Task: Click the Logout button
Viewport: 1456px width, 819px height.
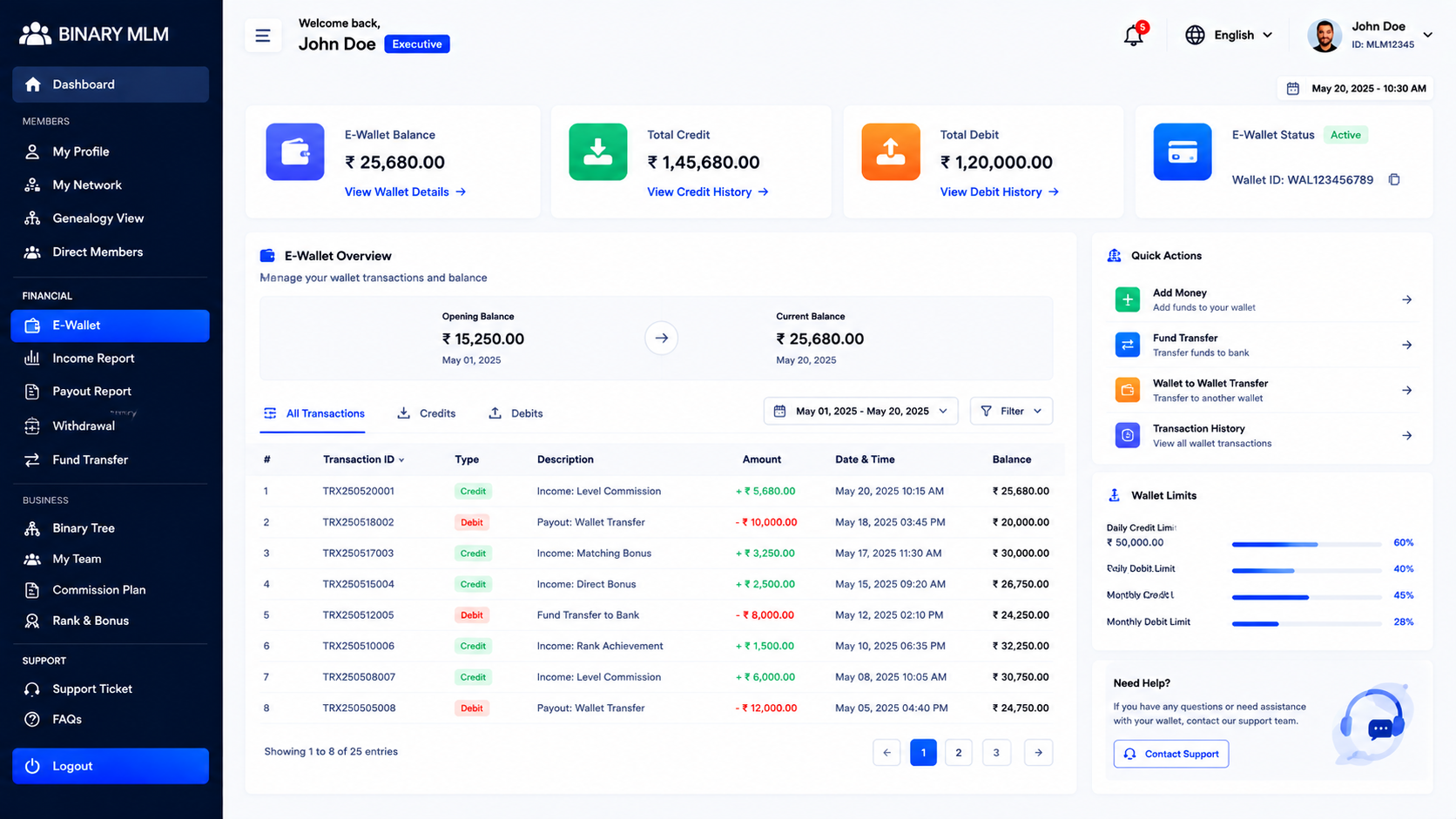Action: [x=111, y=766]
